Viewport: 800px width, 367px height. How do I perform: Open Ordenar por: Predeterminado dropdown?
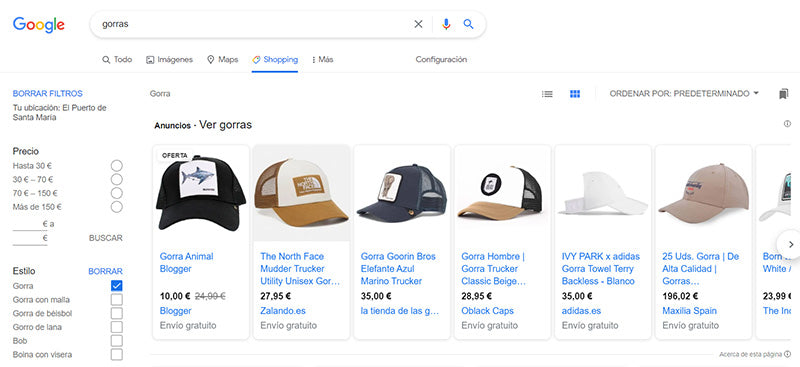point(684,94)
